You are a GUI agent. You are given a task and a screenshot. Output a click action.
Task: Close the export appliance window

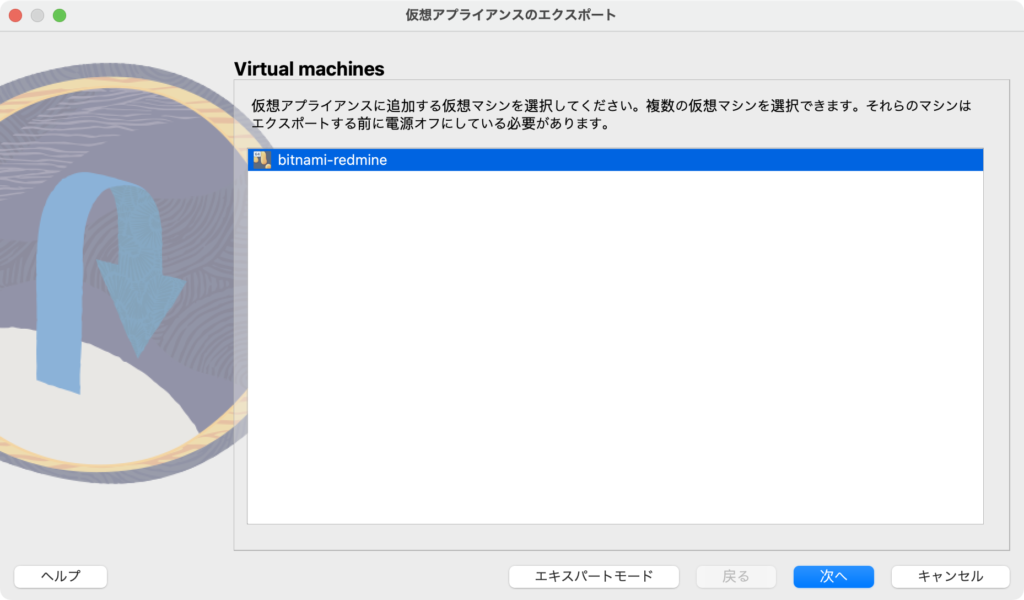pyautogui.click(x=16, y=15)
